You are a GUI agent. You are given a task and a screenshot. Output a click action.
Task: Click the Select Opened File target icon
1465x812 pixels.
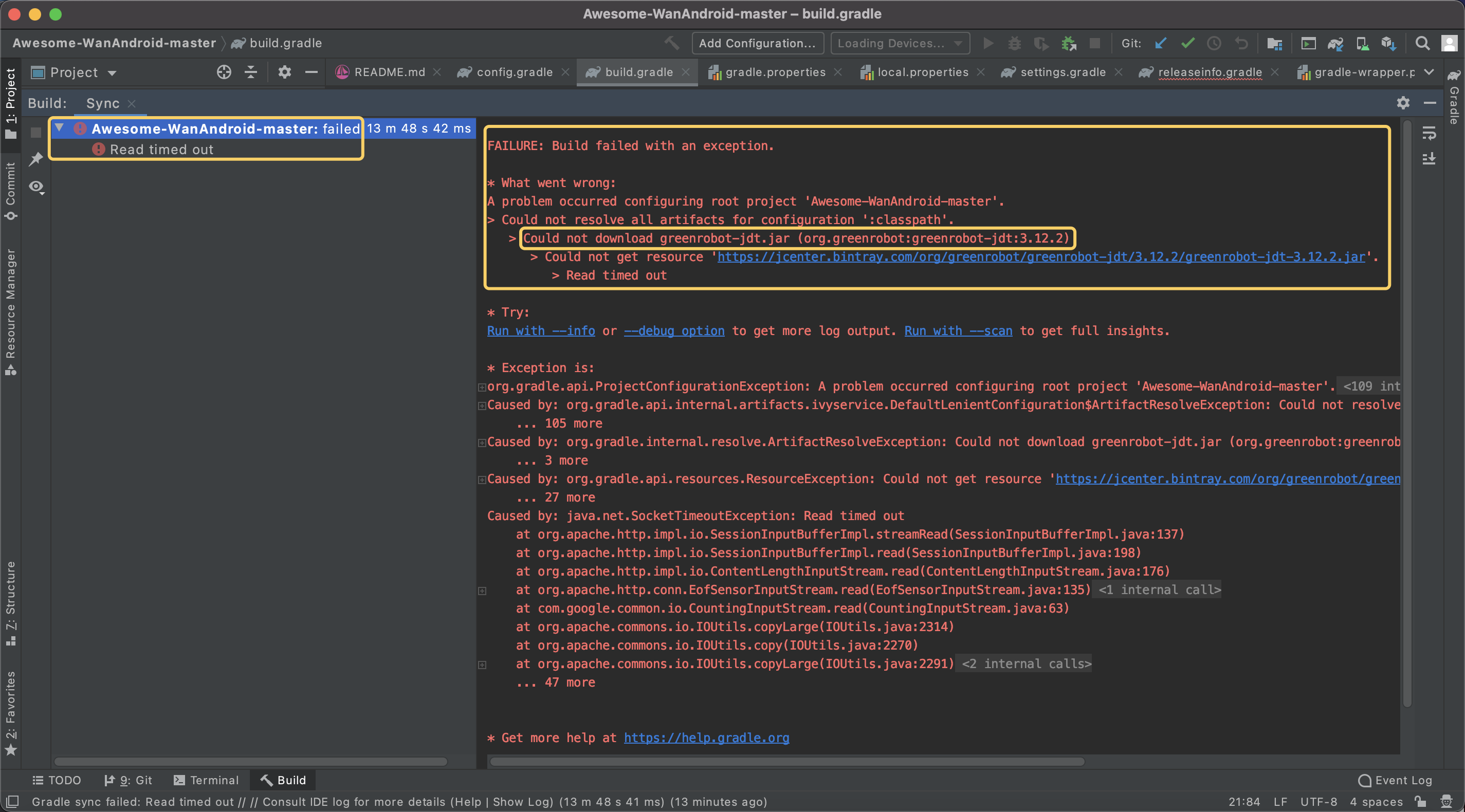pos(224,72)
